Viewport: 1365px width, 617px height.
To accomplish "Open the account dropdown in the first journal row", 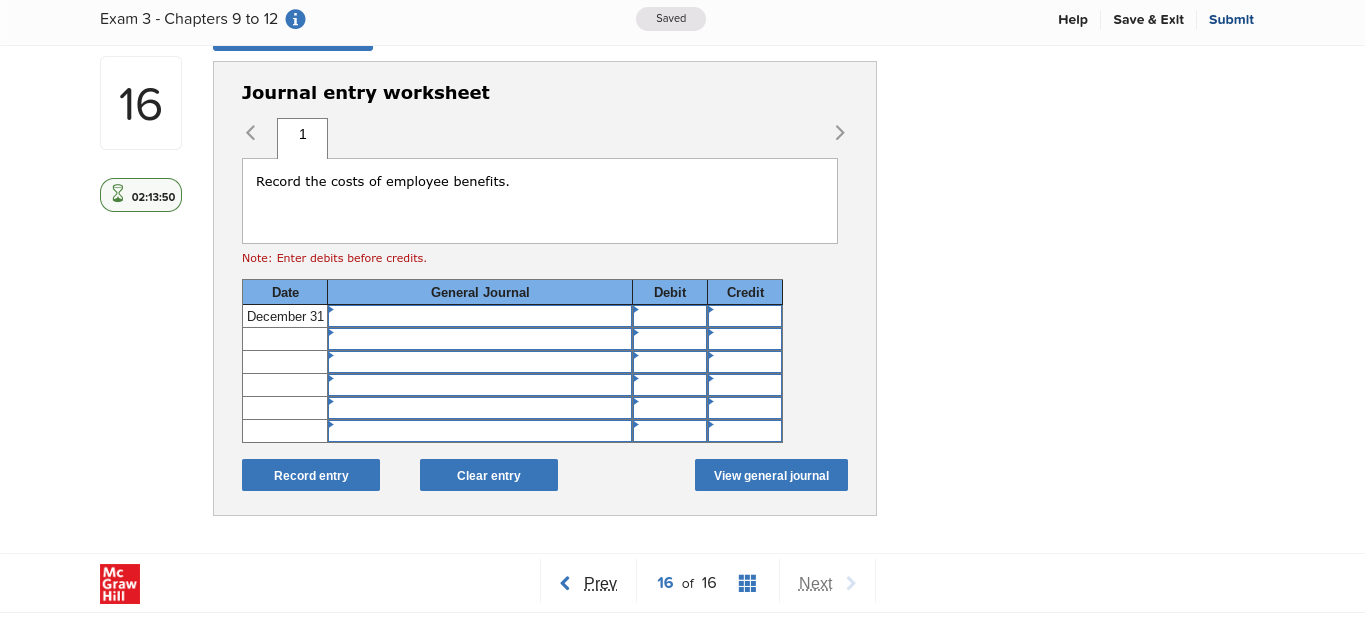I will click(x=479, y=316).
